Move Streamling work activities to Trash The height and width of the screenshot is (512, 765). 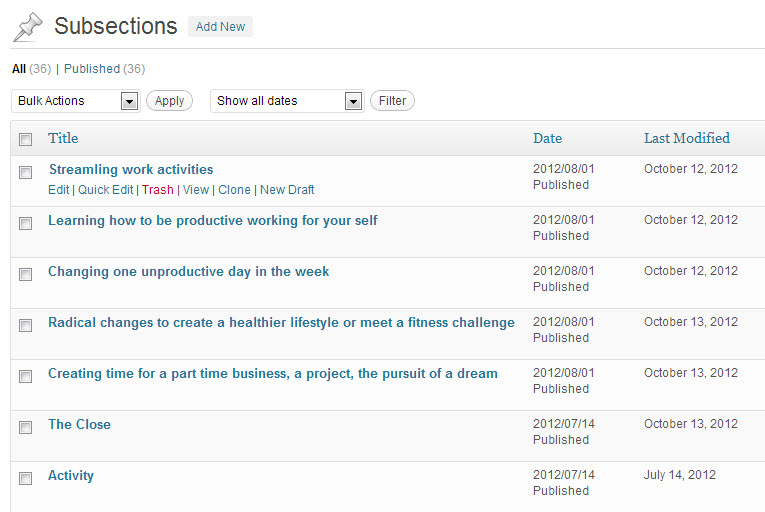click(x=157, y=190)
